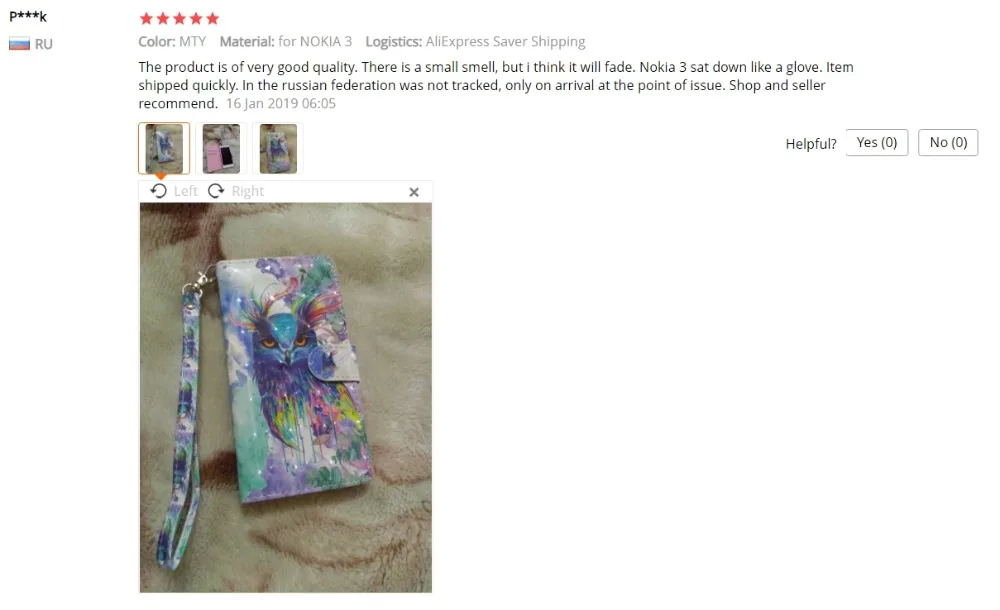Screen dimensions: 1000x610
Task: Click reviewer name P***k
Action: [x=28, y=16]
